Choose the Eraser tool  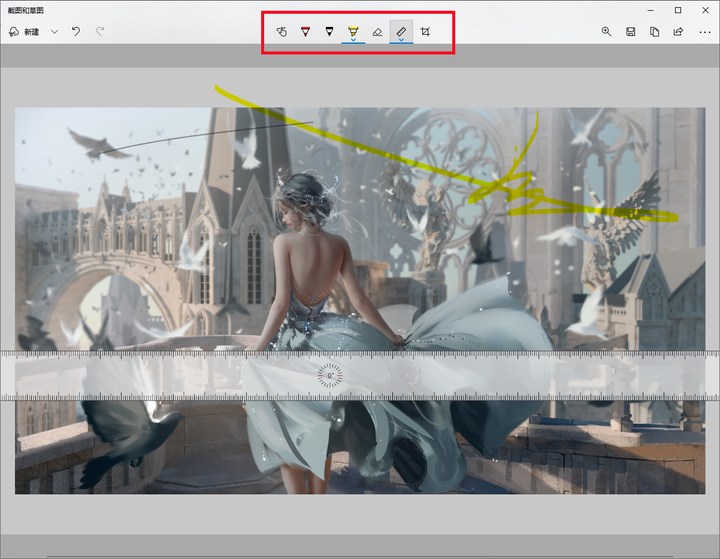coord(377,32)
